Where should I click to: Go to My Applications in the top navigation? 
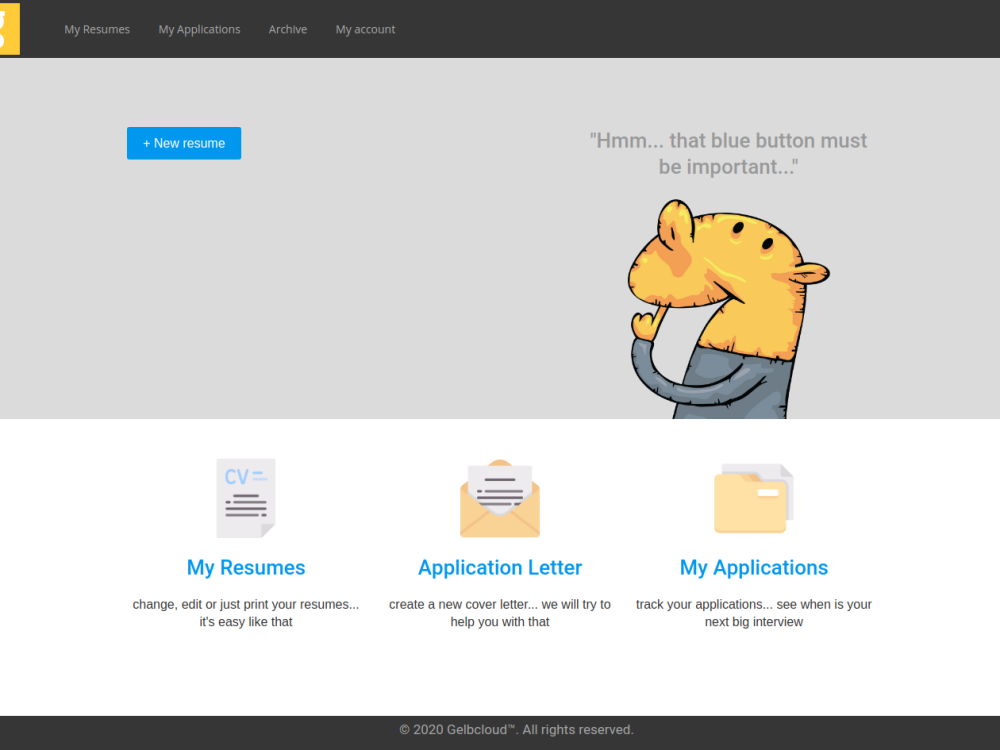coord(199,29)
